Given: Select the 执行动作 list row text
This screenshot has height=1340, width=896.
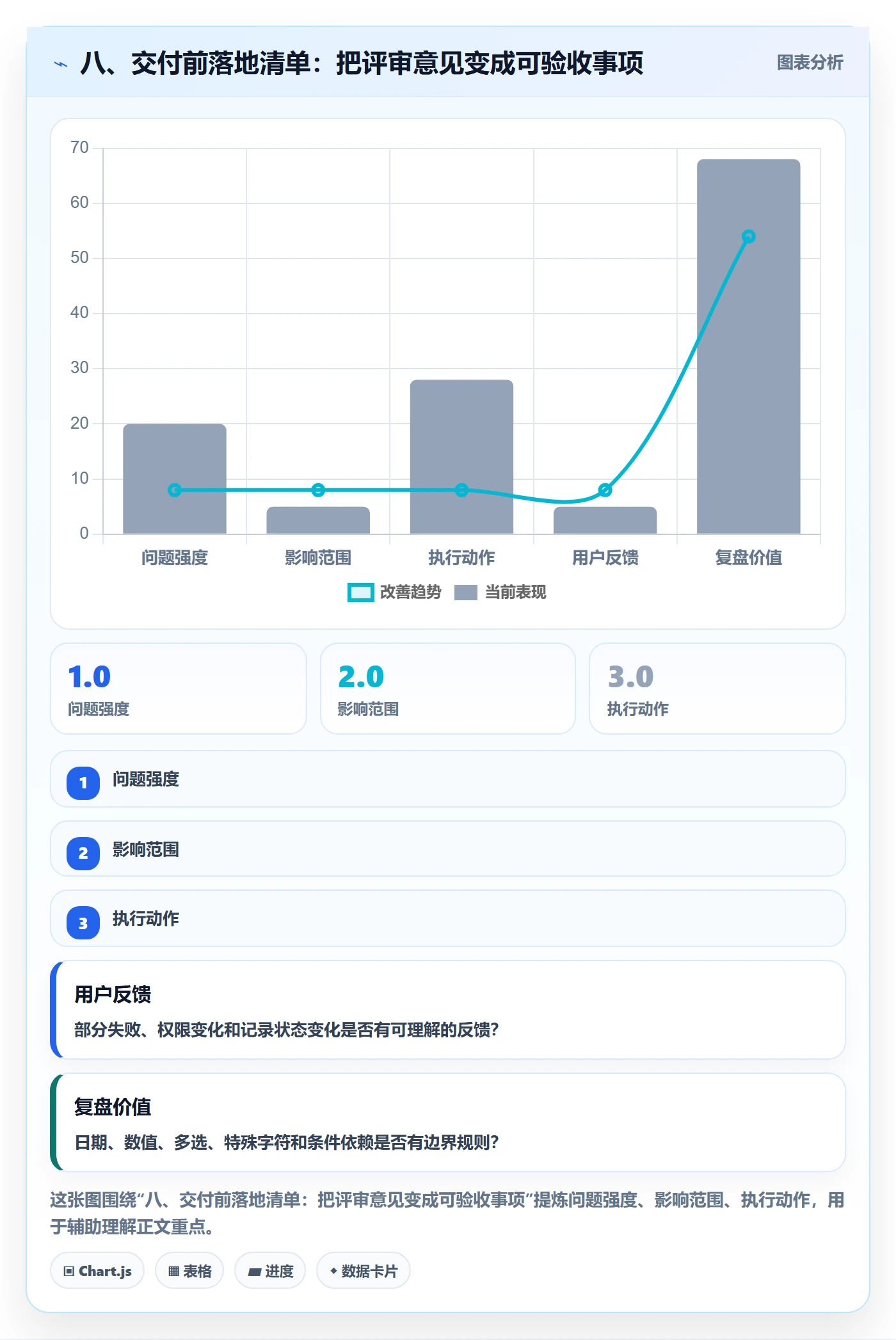Looking at the screenshot, I should (x=146, y=919).
